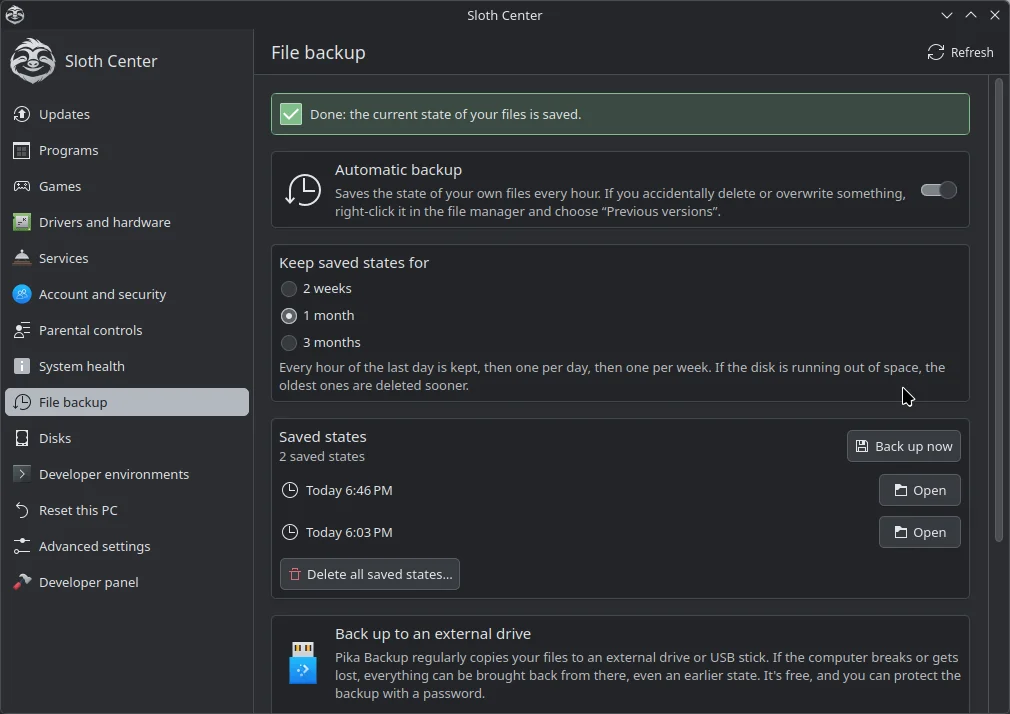Click the File backup clock icon in sidebar
This screenshot has height=714, width=1010.
(x=21, y=402)
